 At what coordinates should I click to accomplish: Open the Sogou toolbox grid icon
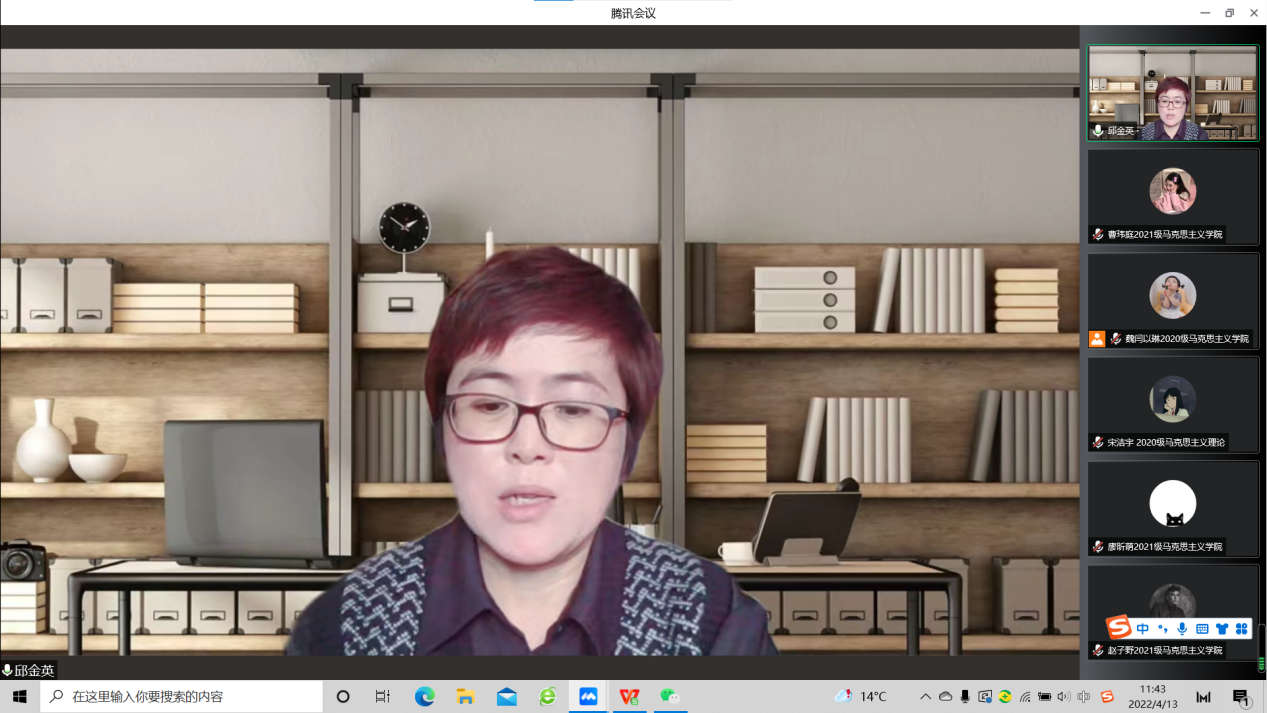tap(1241, 629)
